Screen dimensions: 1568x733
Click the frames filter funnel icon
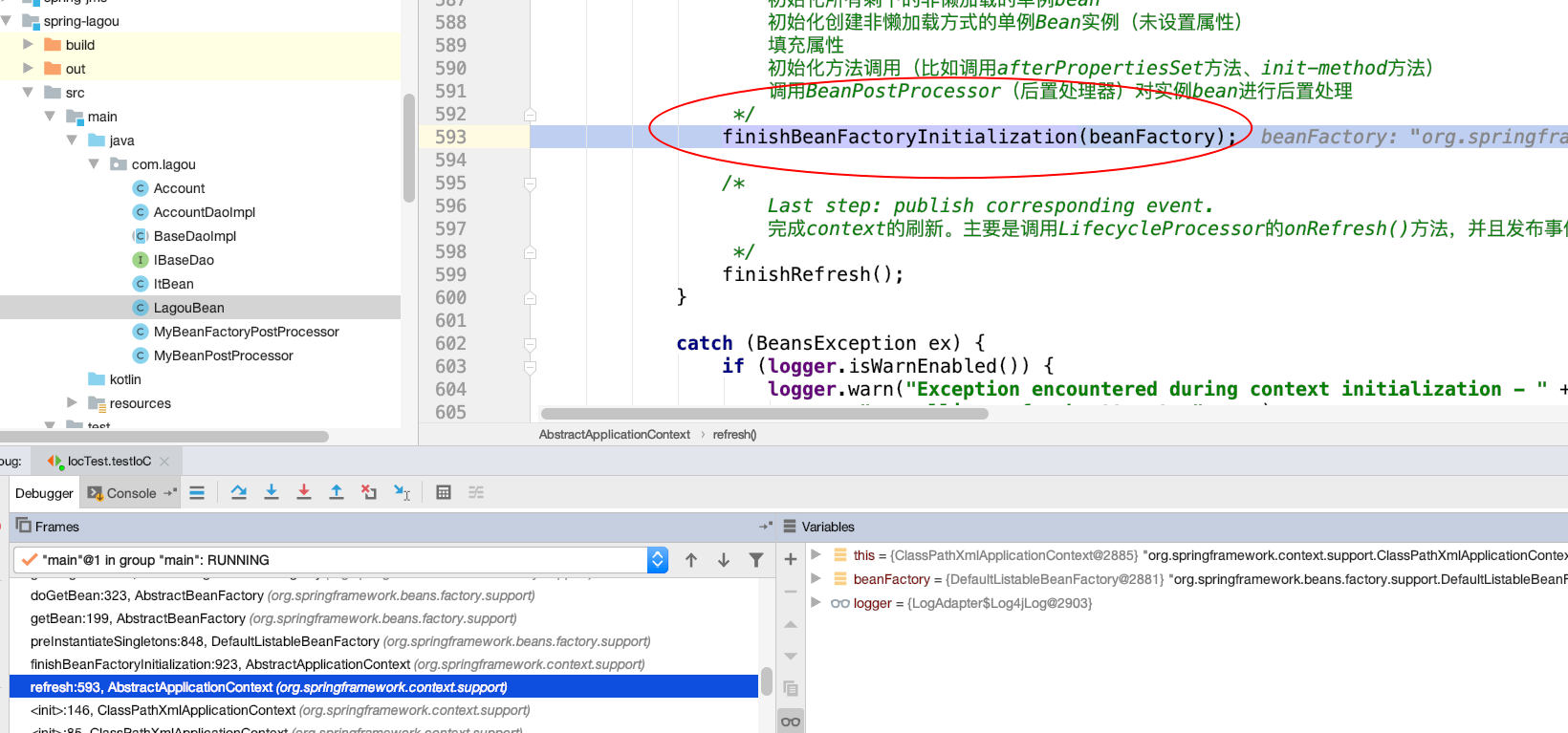(756, 560)
